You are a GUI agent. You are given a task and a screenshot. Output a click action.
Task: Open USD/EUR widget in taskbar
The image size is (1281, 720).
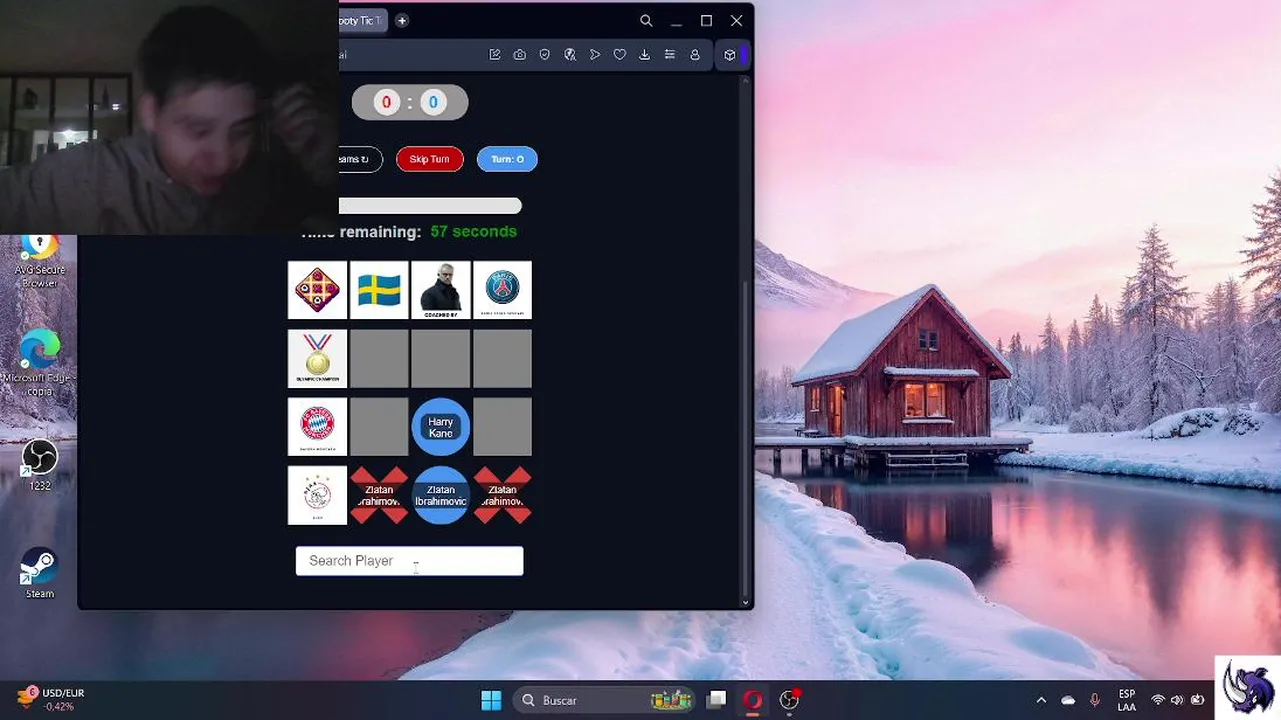click(x=52, y=699)
